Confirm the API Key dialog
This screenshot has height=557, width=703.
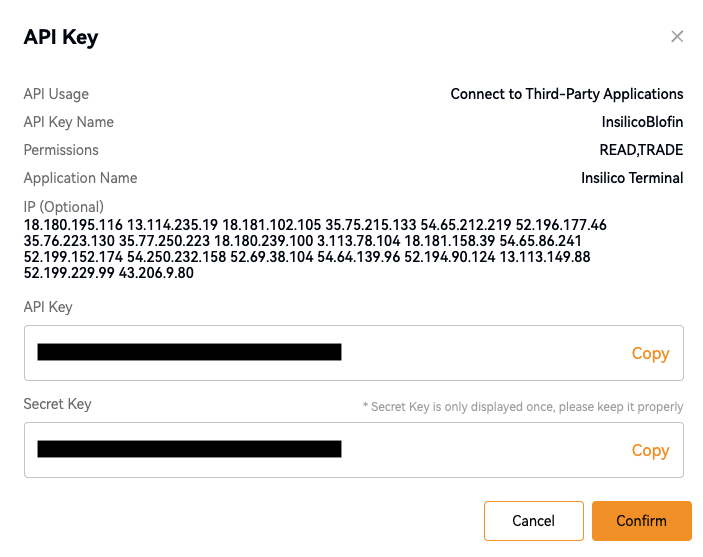click(x=641, y=521)
